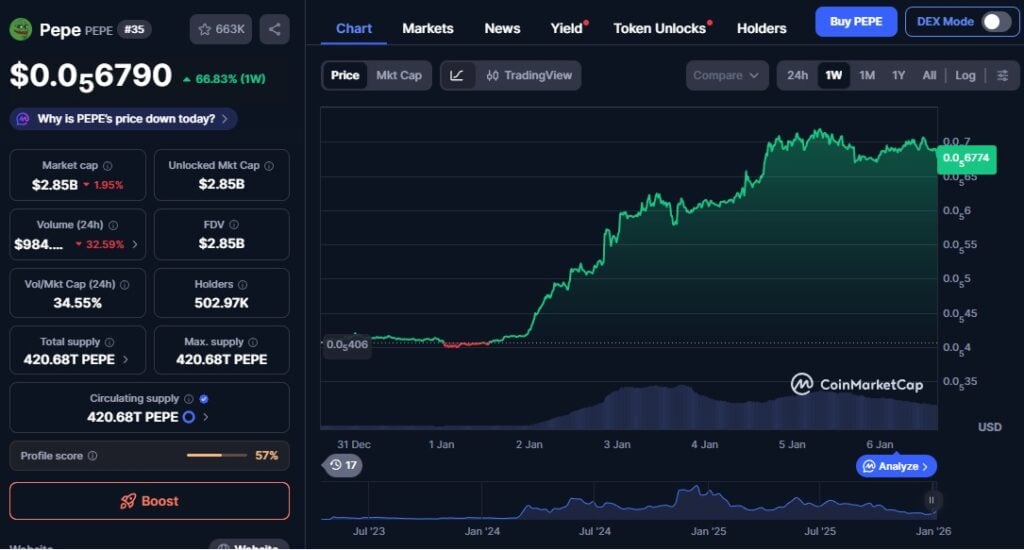Viewport: 1024px width, 550px height.
Task: Open the Token Unlocks tab
Action: coord(659,28)
